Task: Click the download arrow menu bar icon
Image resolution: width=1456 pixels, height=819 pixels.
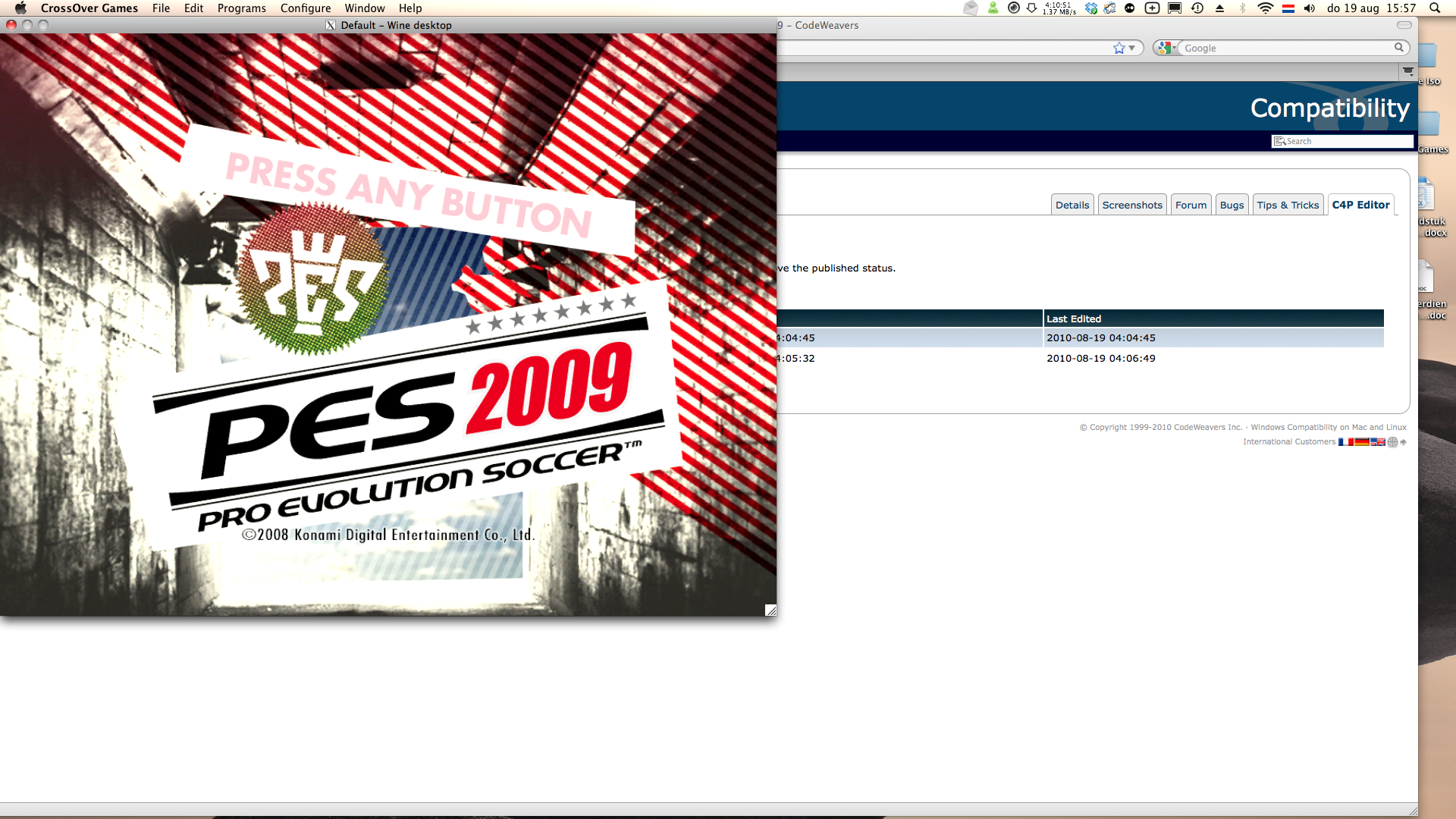Action: coord(1032,8)
